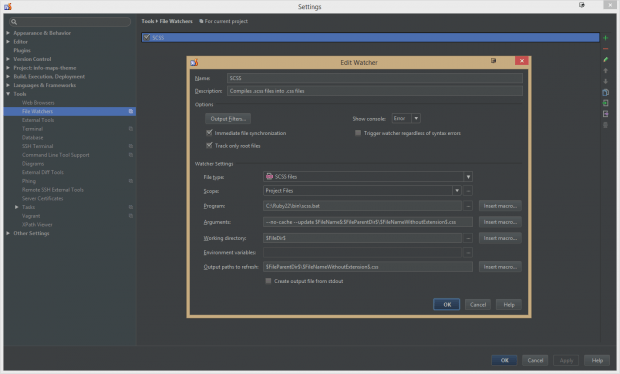Collapse the Tools section
Image resolution: width=620 pixels, height=374 pixels.
[8, 94]
